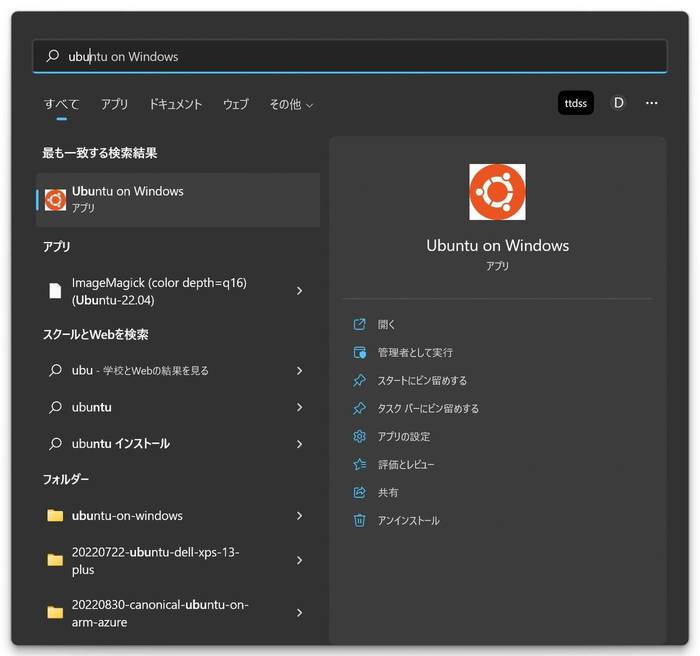The width and height of the screenshot is (700, 656).
Task: Expand the ubuntu インストール chevron
Action: [300, 444]
